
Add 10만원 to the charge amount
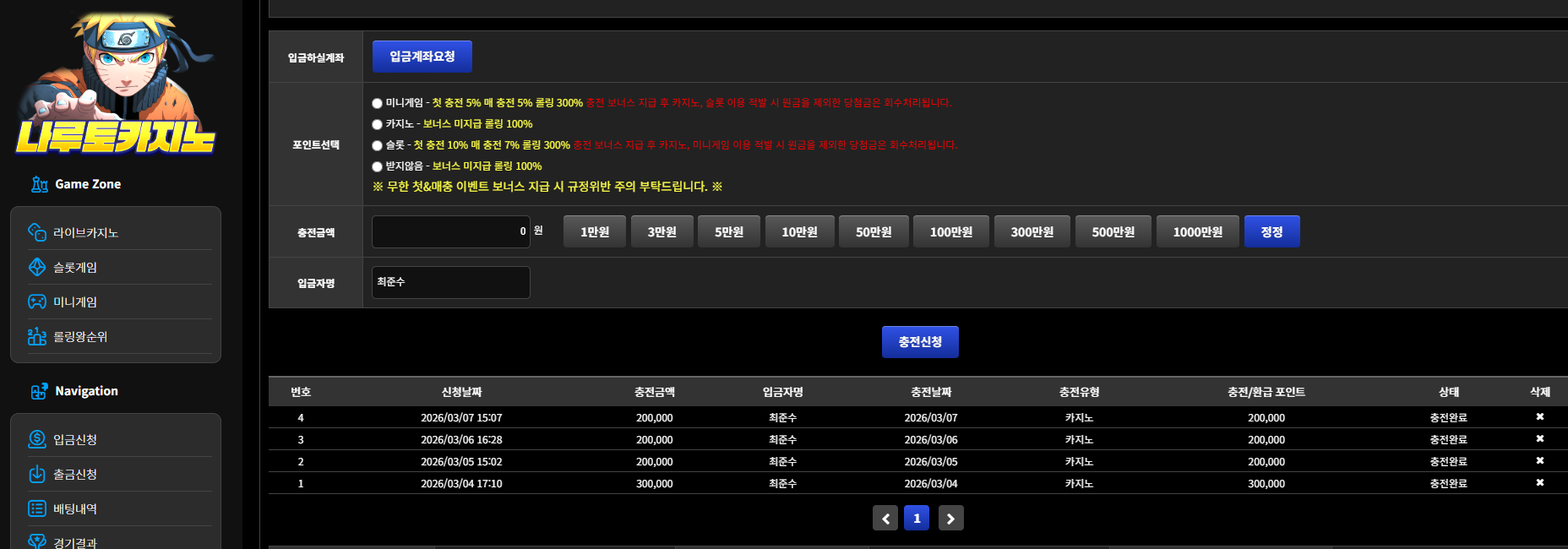799,231
